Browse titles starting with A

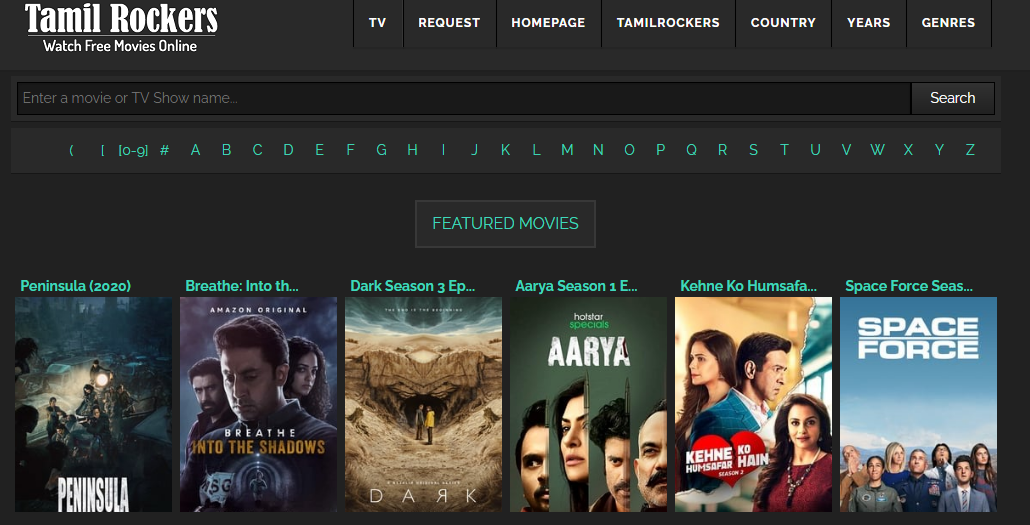click(195, 150)
